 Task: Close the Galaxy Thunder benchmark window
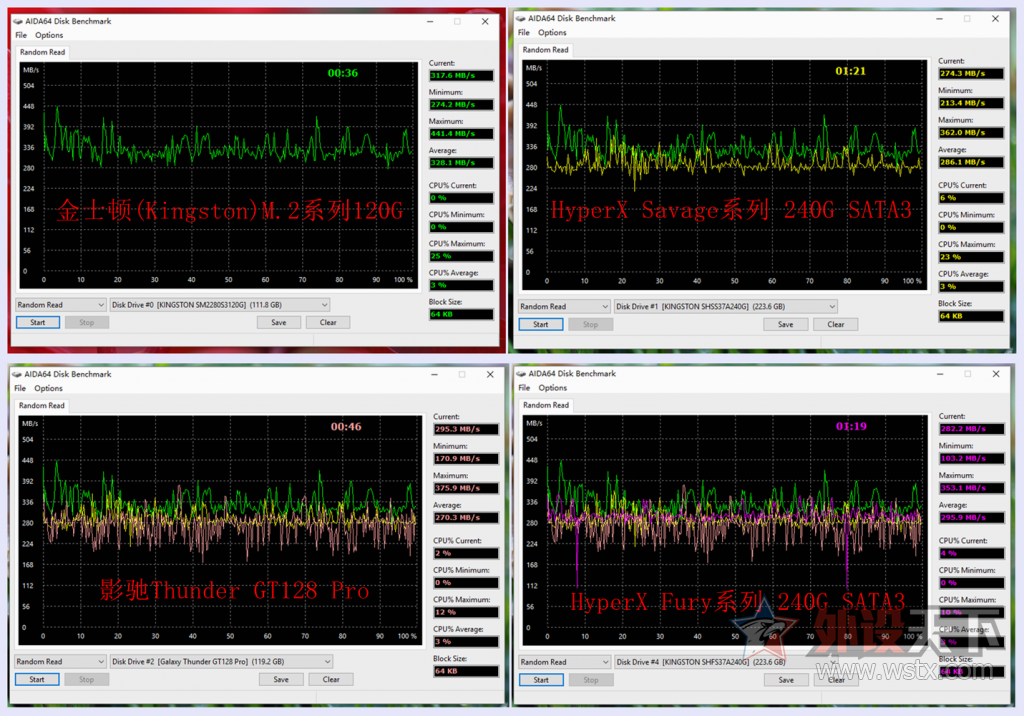[490, 374]
